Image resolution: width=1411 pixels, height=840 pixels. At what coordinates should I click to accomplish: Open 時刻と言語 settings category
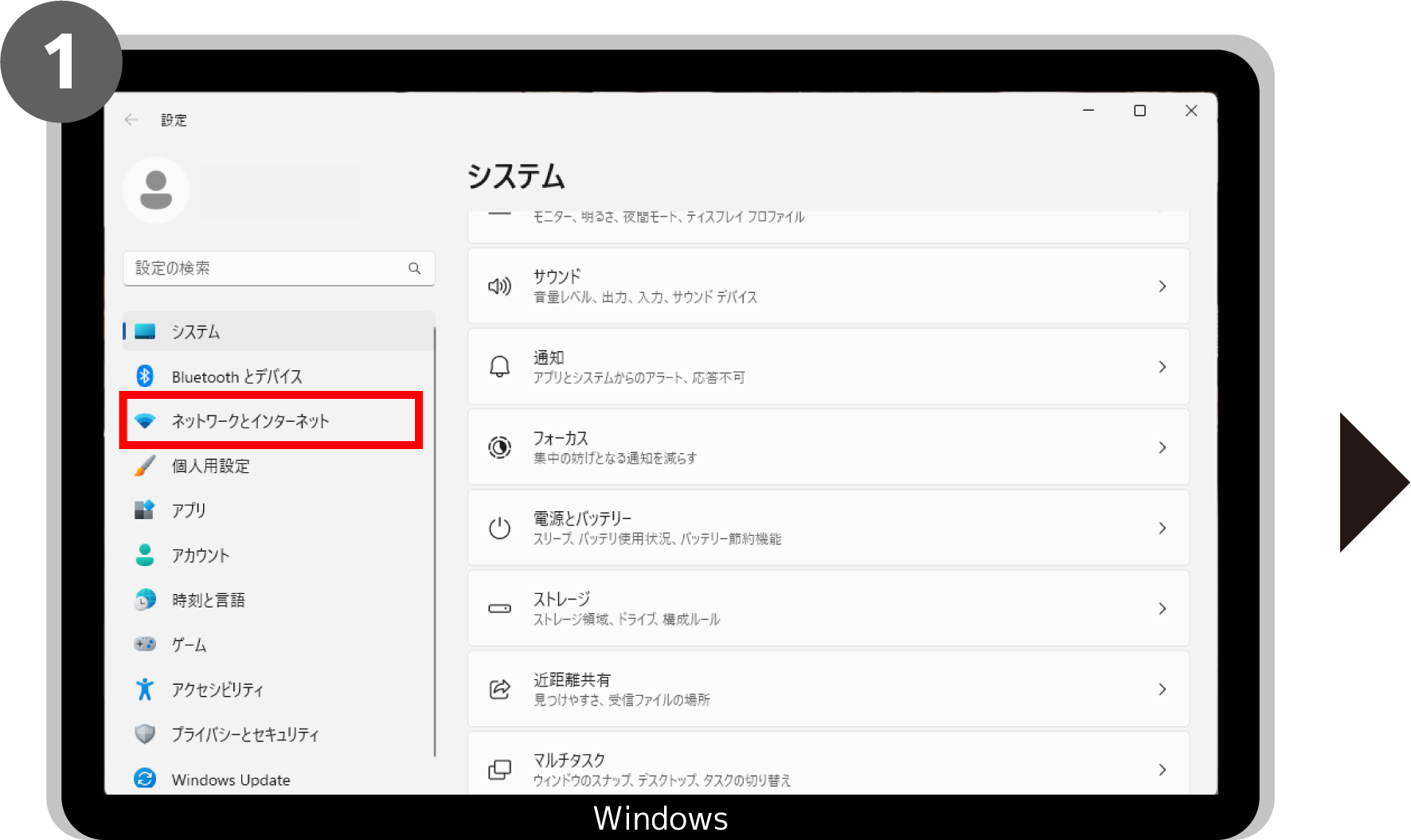[x=209, y=600]
